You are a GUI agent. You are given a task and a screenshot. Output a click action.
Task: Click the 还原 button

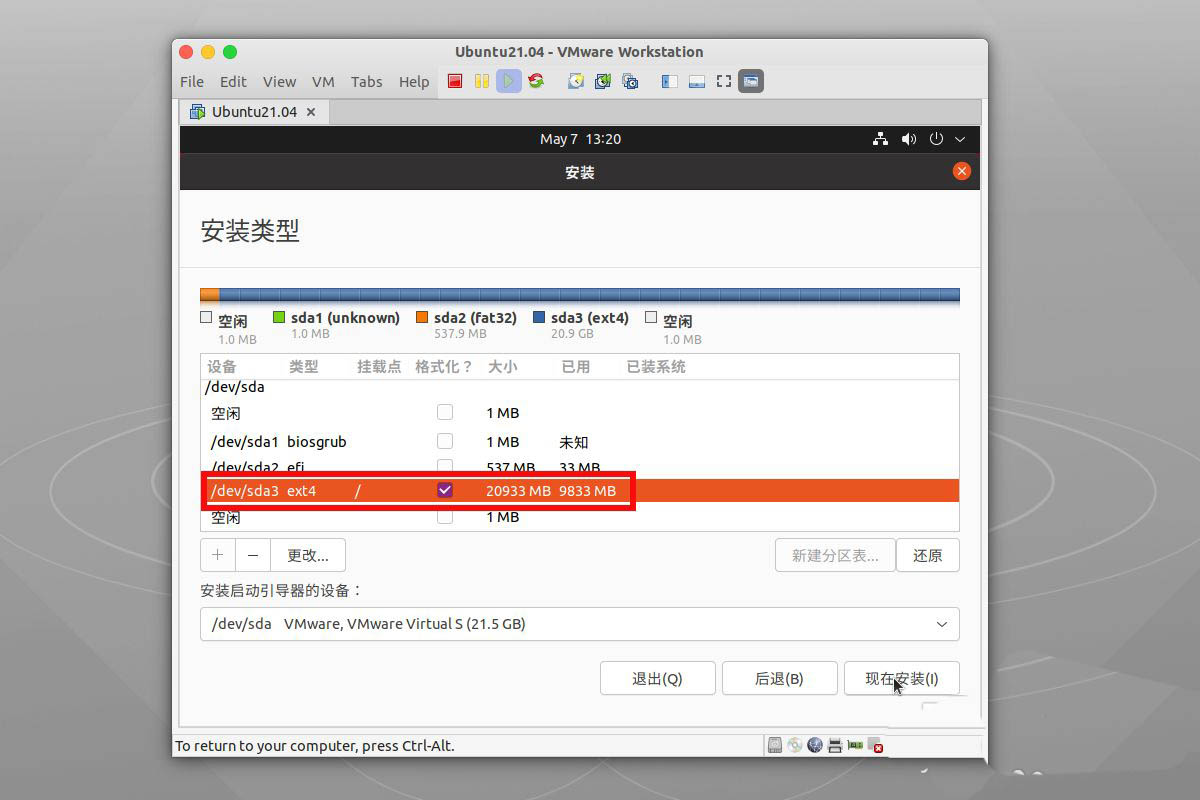(928, 555)
